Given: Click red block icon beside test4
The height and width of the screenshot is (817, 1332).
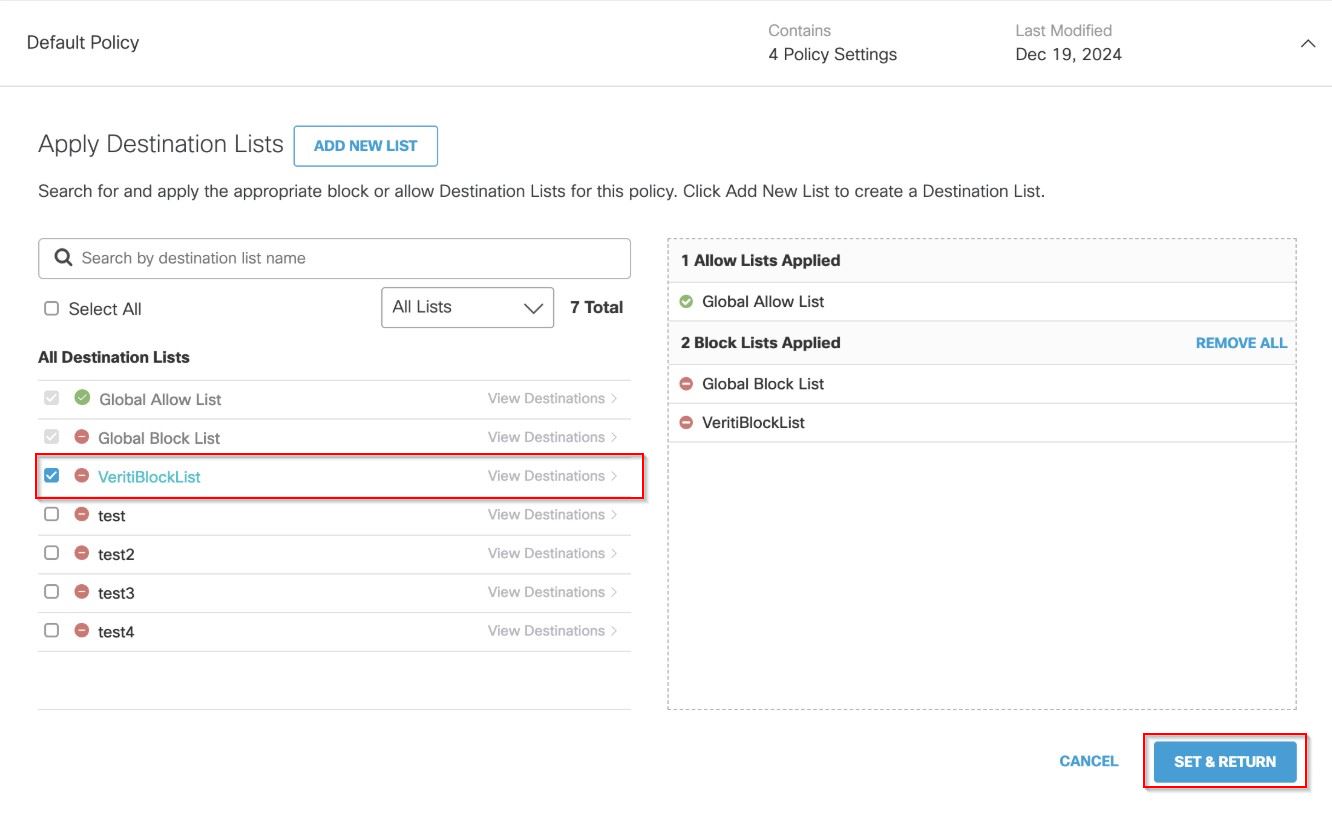Looking at the screenshot, I should 82,631.
